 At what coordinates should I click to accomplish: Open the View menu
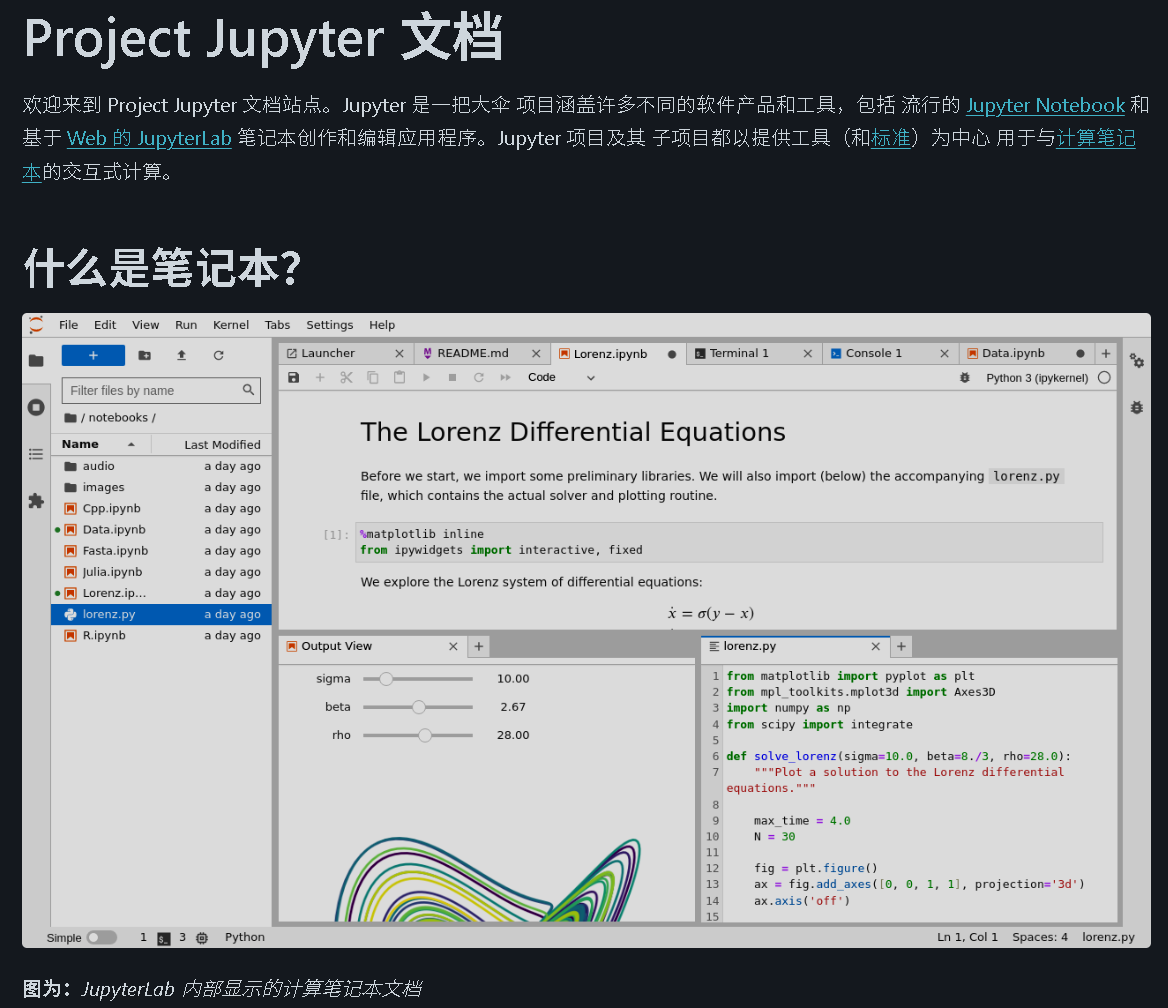[145, 325]
